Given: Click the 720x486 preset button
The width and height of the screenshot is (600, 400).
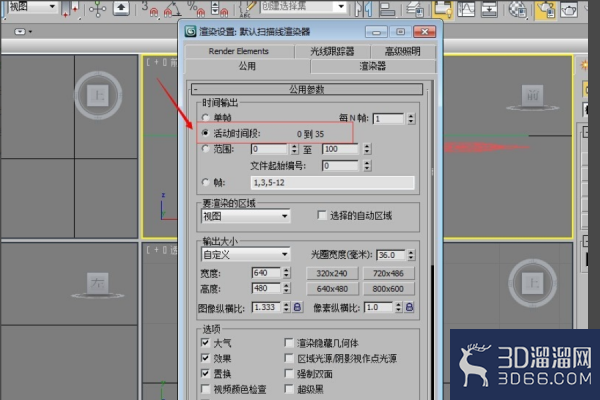Looking at the screenshot, I should click(388, 273).
